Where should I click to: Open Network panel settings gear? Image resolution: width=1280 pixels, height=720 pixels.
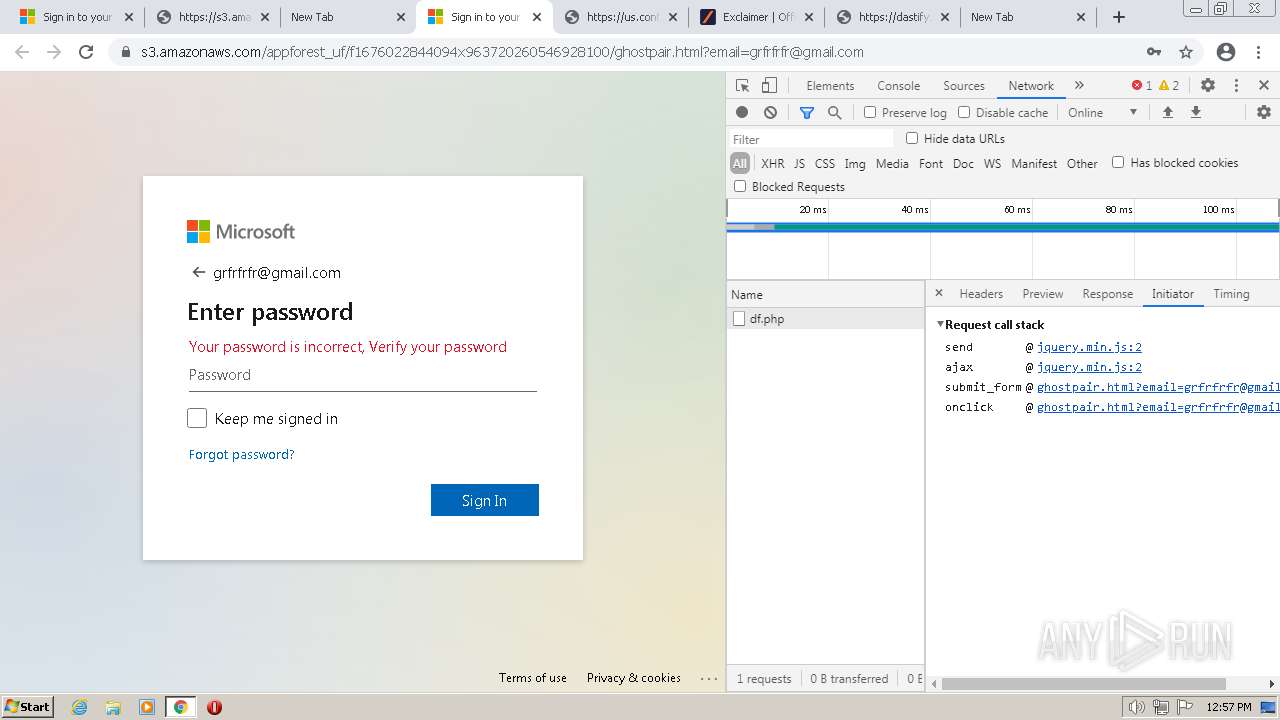1264,112
